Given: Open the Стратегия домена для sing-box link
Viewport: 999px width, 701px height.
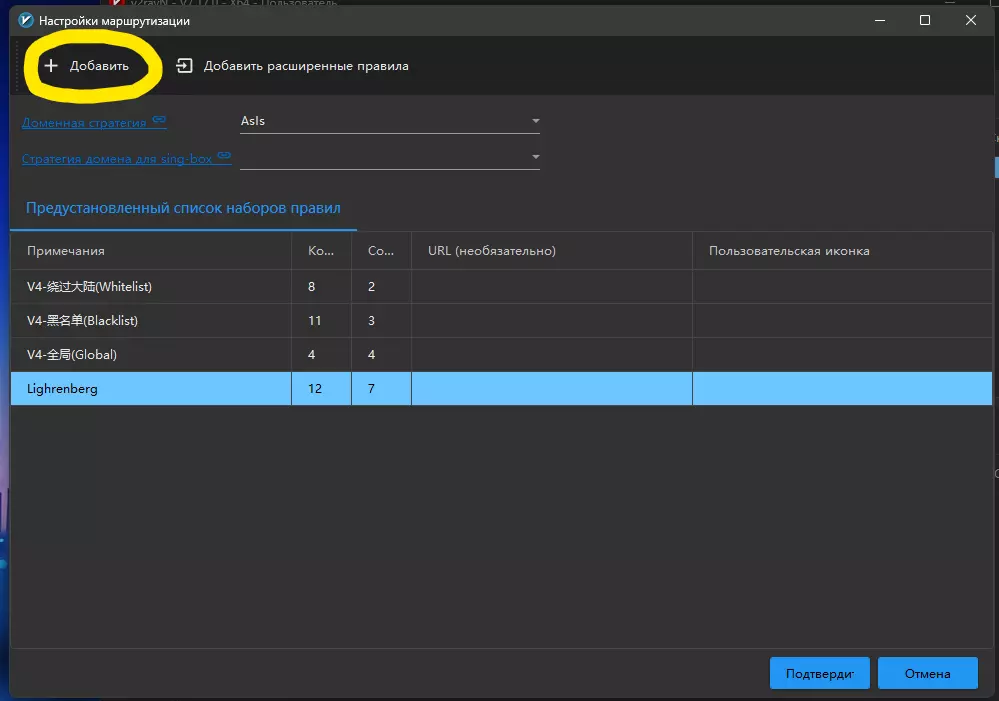Looking at the screenshot, I should (x=117, y=159).
